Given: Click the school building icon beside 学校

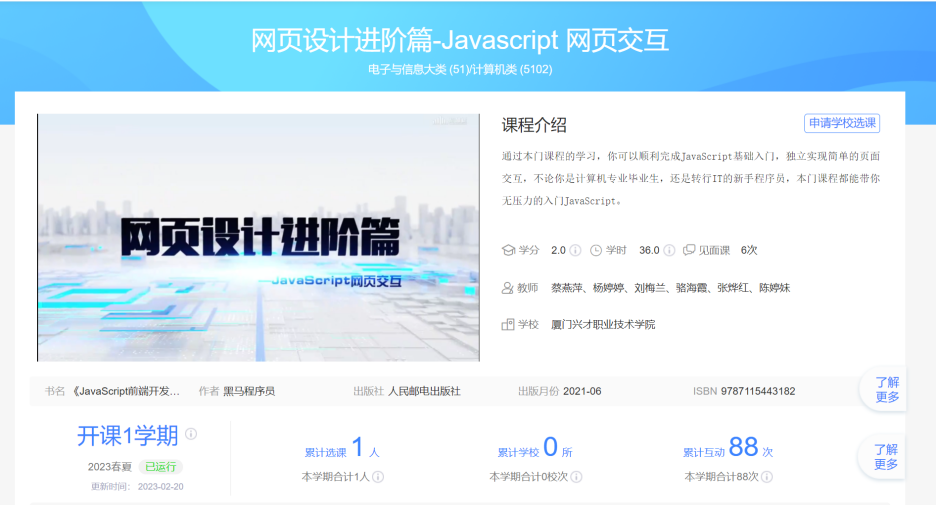Looking at the screenshot, I should point(508,325).
